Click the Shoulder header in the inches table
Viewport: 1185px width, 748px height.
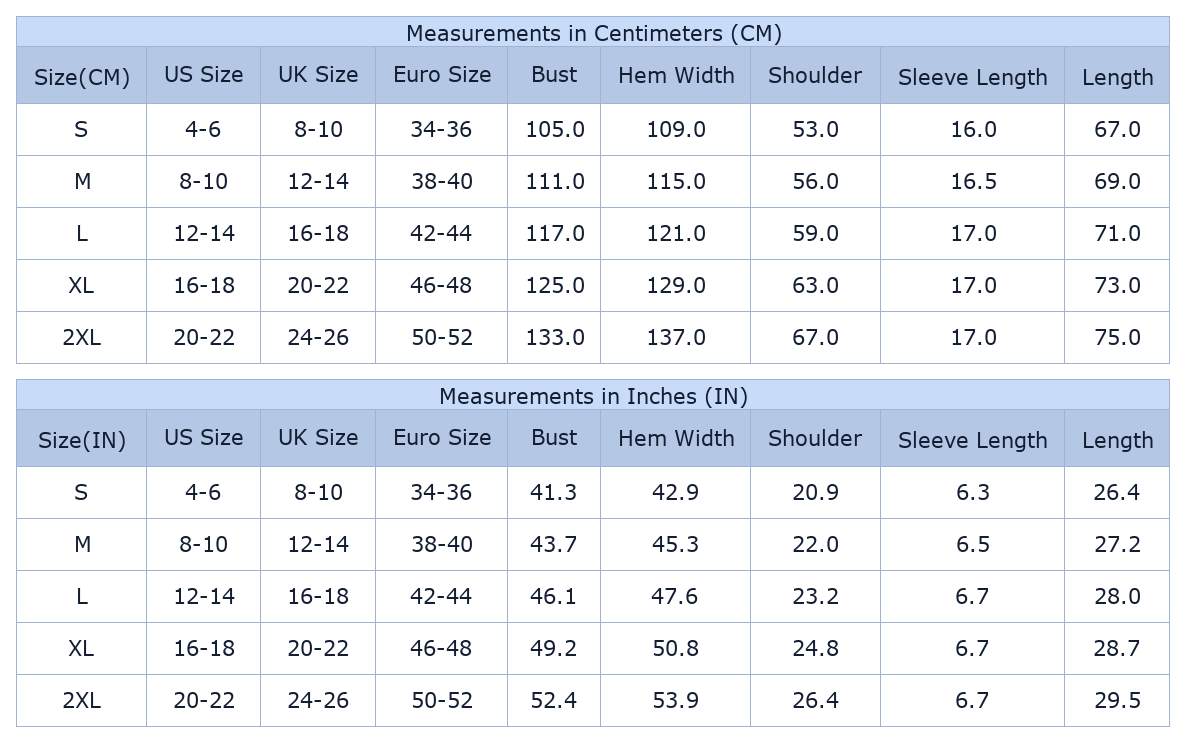click(815, 438)
